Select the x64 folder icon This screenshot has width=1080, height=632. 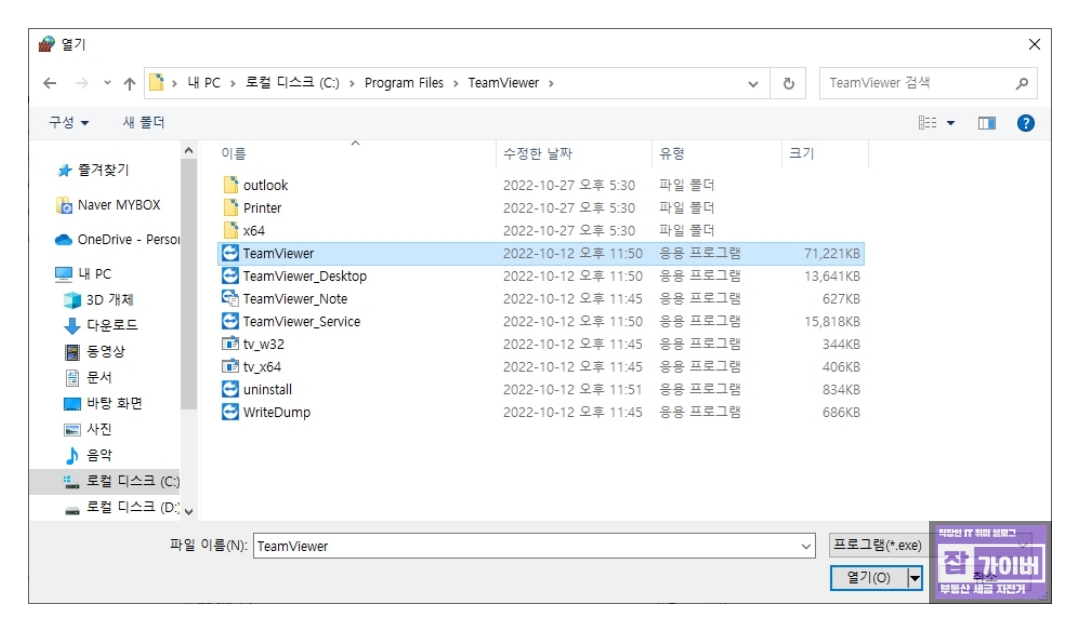pos(231,230)
